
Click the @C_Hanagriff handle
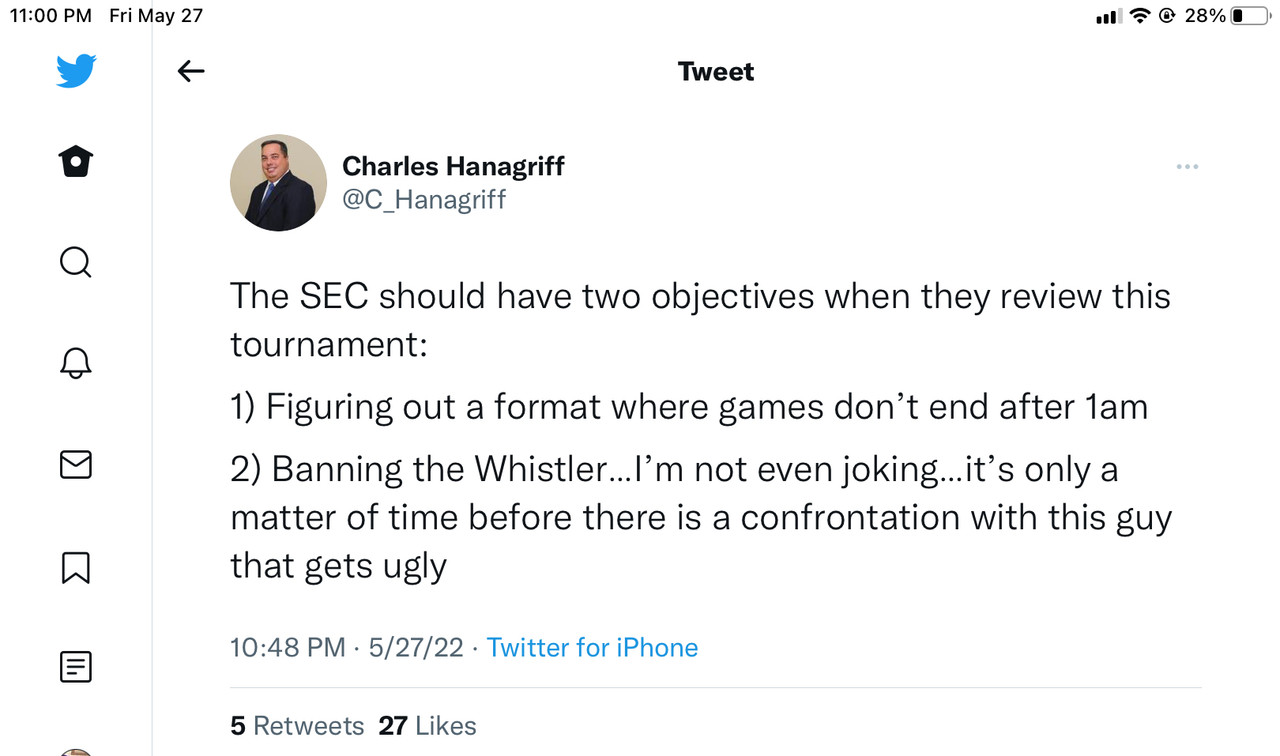424,200
